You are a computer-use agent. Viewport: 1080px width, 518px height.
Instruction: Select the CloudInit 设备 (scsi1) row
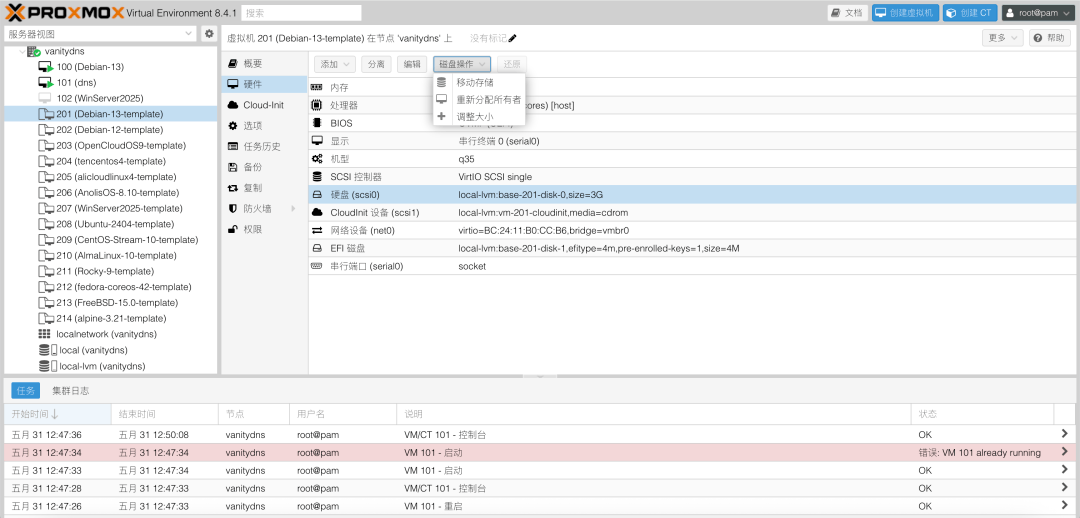694,212
